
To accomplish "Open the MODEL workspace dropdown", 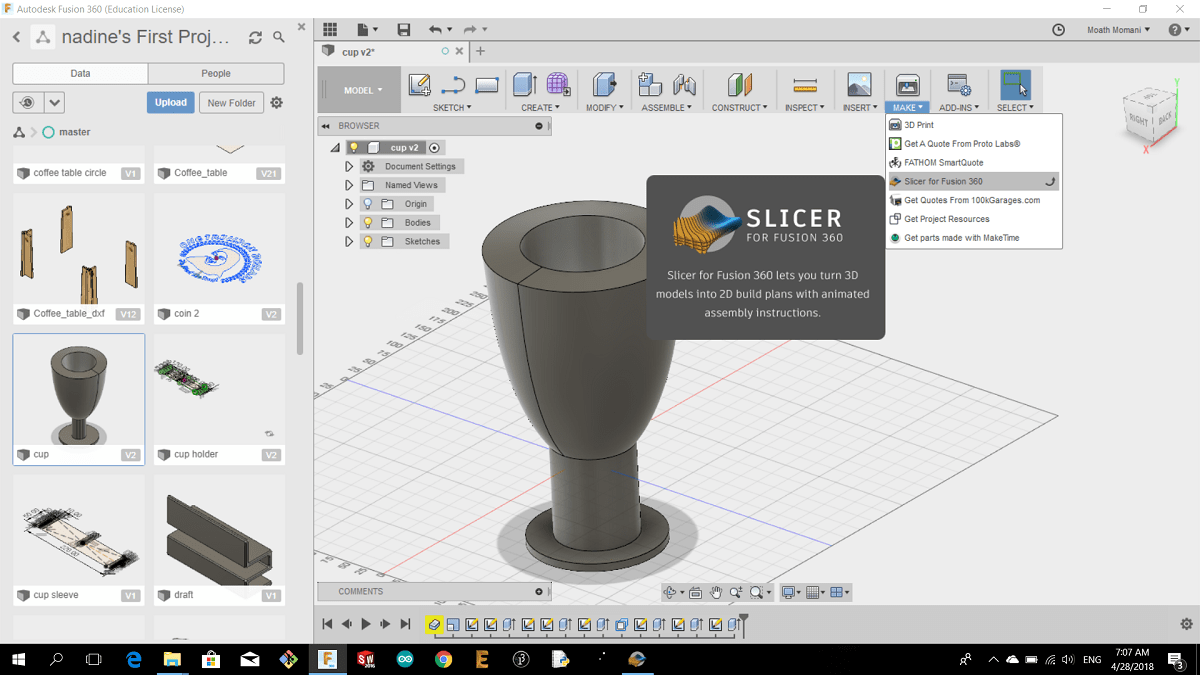I will (x=362, y=90).
